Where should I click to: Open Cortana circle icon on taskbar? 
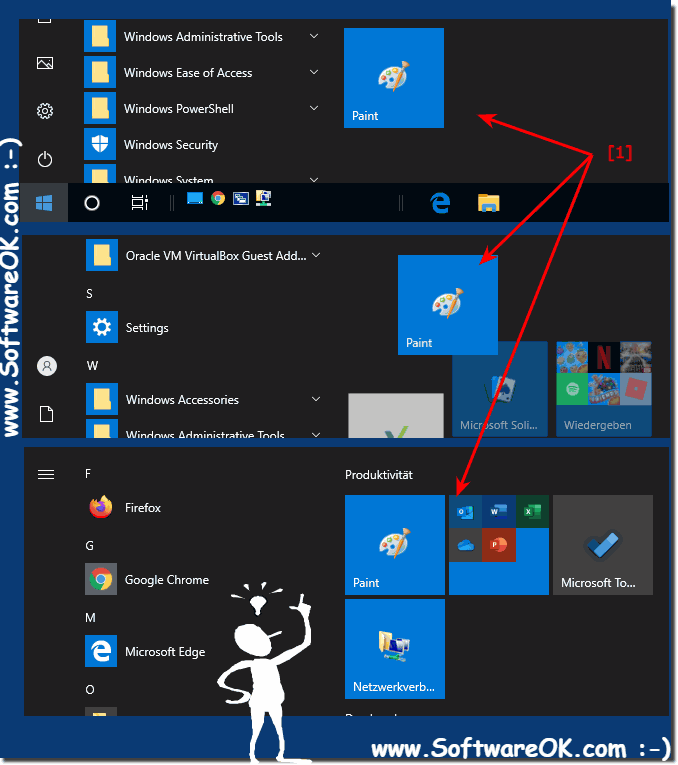[x=92, y=203]
